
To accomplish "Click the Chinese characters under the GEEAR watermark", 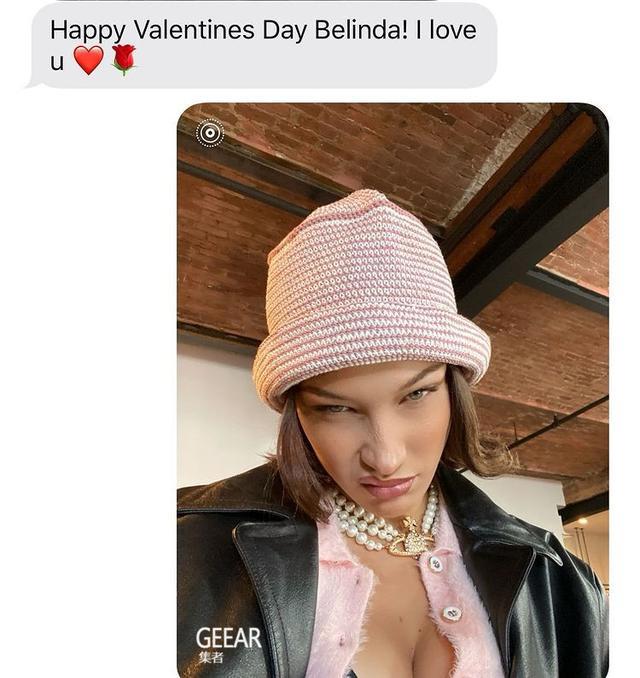I will click(211, 658).
